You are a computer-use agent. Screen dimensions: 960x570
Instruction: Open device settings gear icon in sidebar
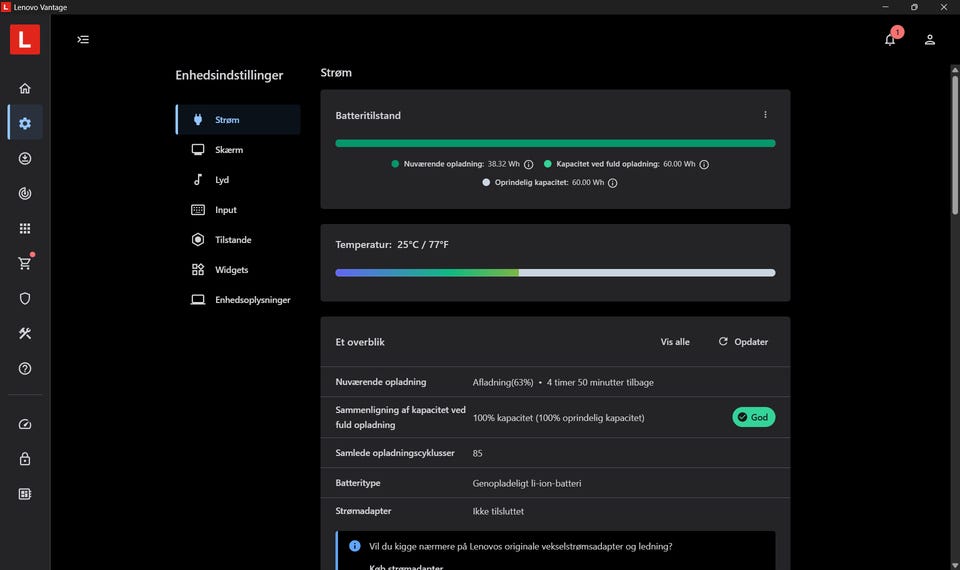point(25,123)
